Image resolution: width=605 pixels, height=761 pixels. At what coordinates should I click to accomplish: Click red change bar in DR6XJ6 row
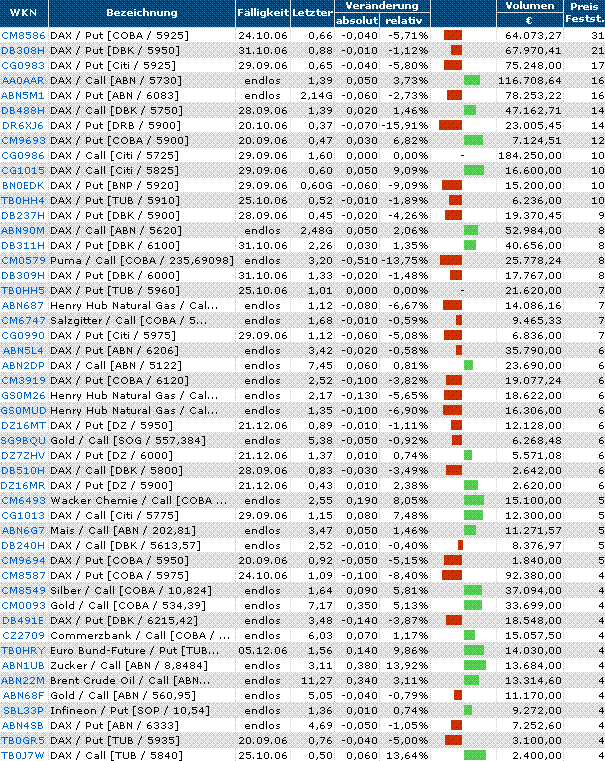click(450, 126)
